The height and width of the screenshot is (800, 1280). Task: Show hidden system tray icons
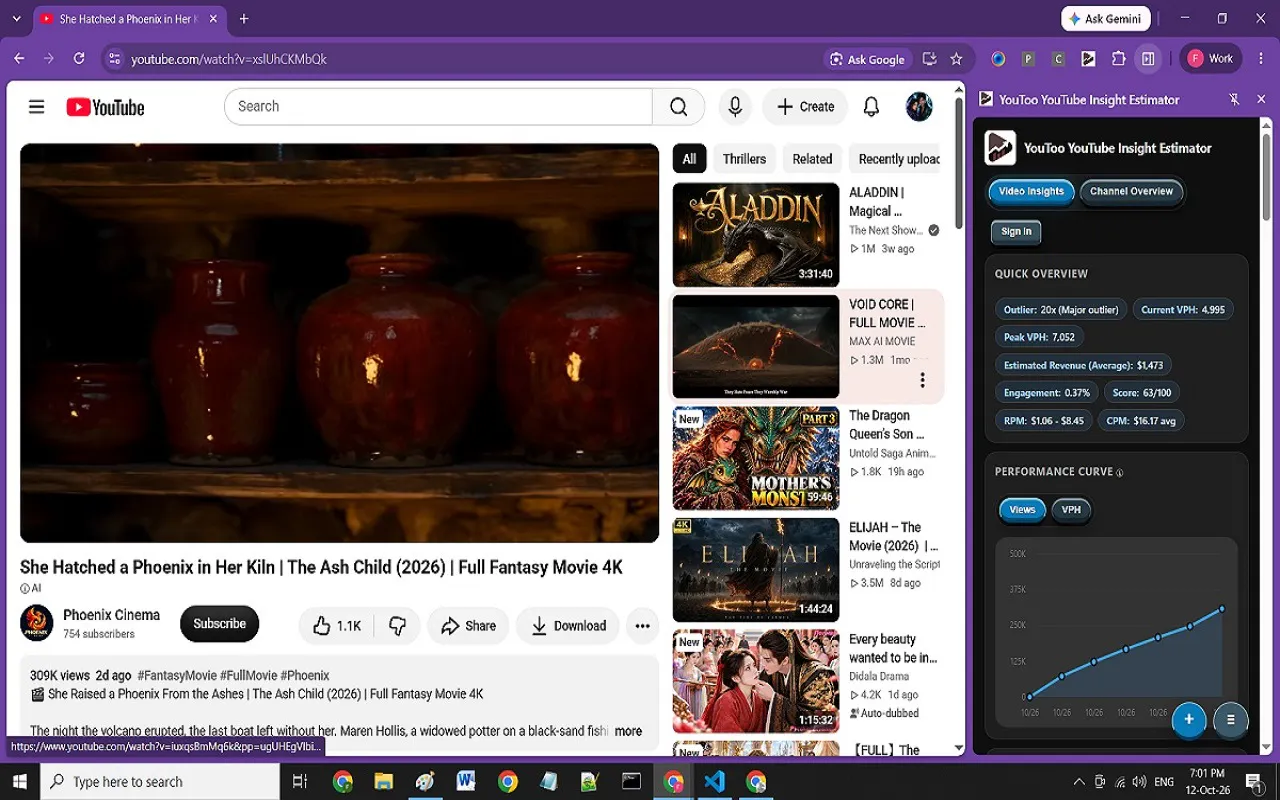pyautogui.click(x=1078, y=782)
